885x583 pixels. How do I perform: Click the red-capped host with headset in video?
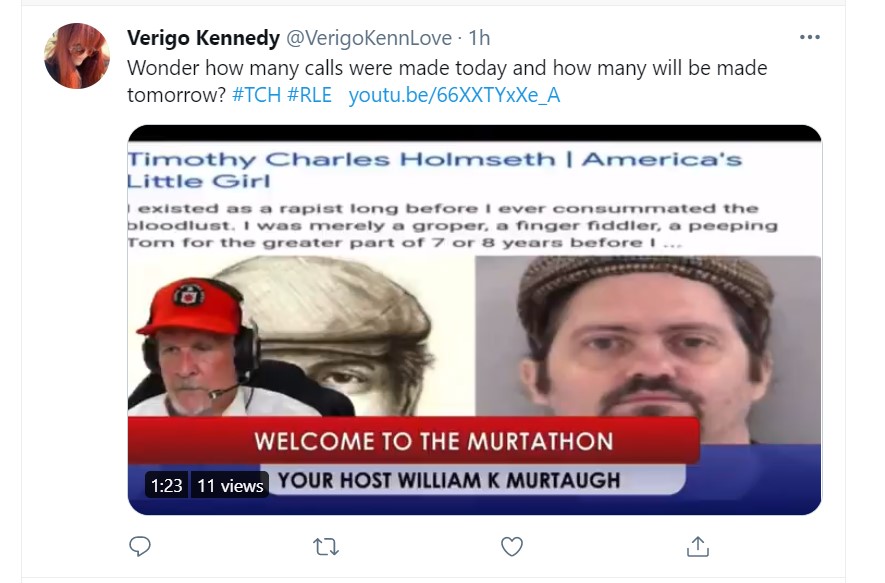point(195,348)
